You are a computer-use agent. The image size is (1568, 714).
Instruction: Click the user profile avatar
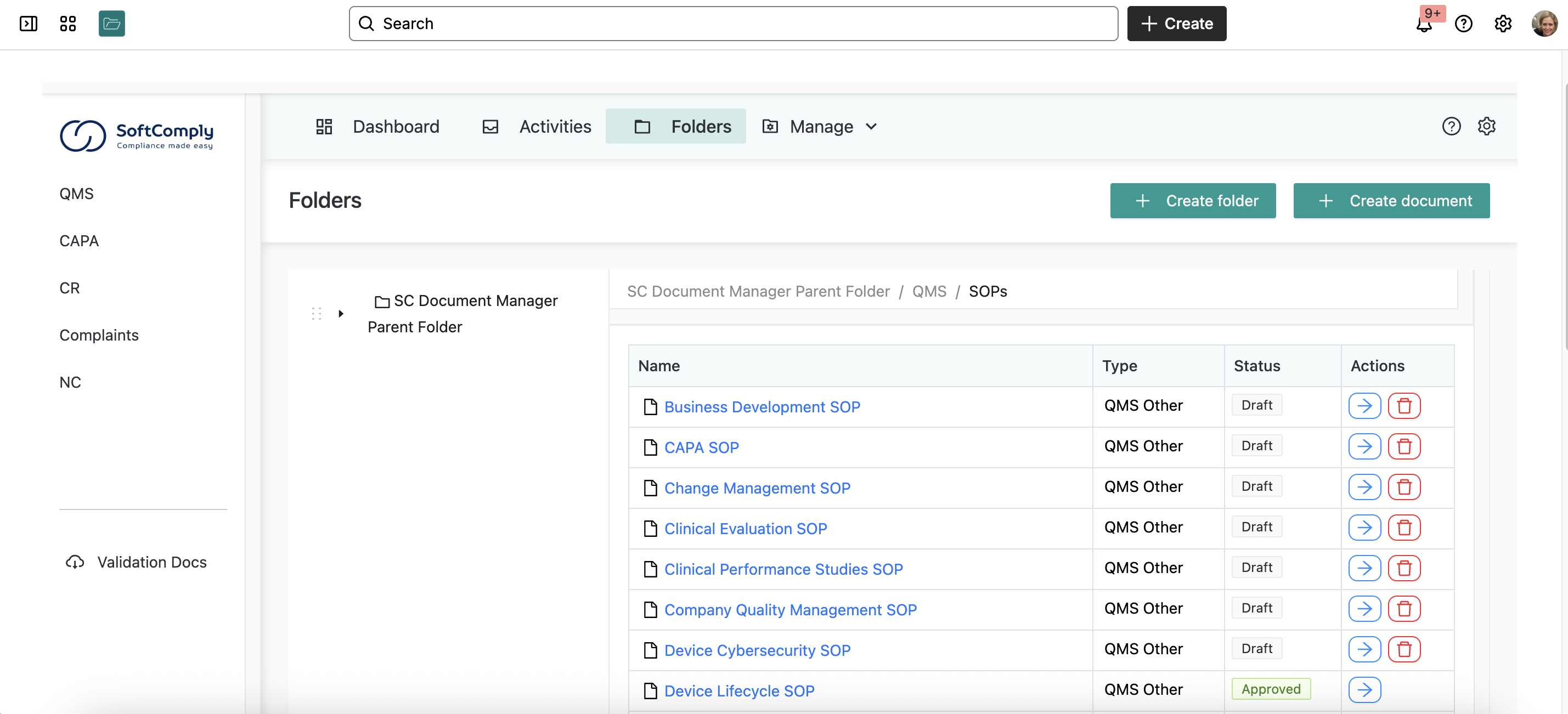pyautogui.click(x=1544, y=24)
